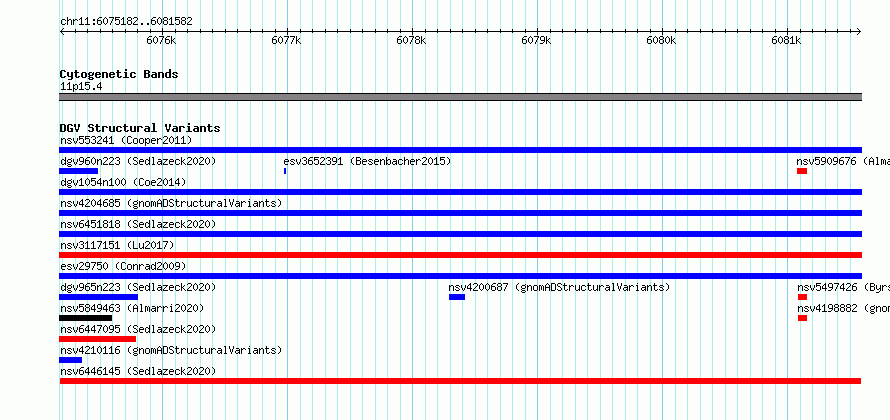Viewport: 890px width, 420px height.
Task: Click the blue bar for dgv1054n100
Action: coord(460,192)
